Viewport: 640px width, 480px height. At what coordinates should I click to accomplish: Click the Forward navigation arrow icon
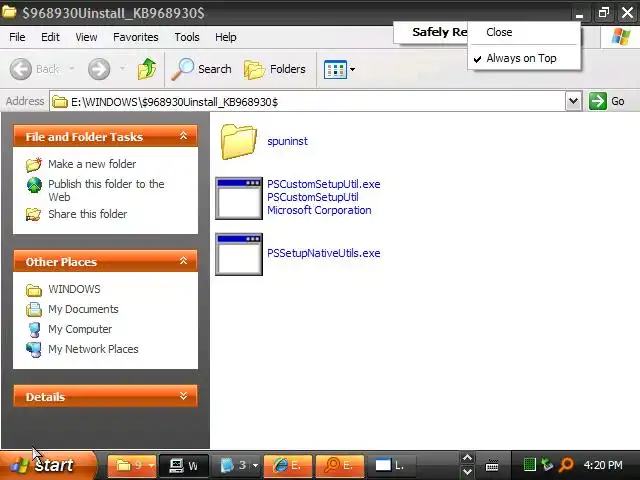[99, 69]
